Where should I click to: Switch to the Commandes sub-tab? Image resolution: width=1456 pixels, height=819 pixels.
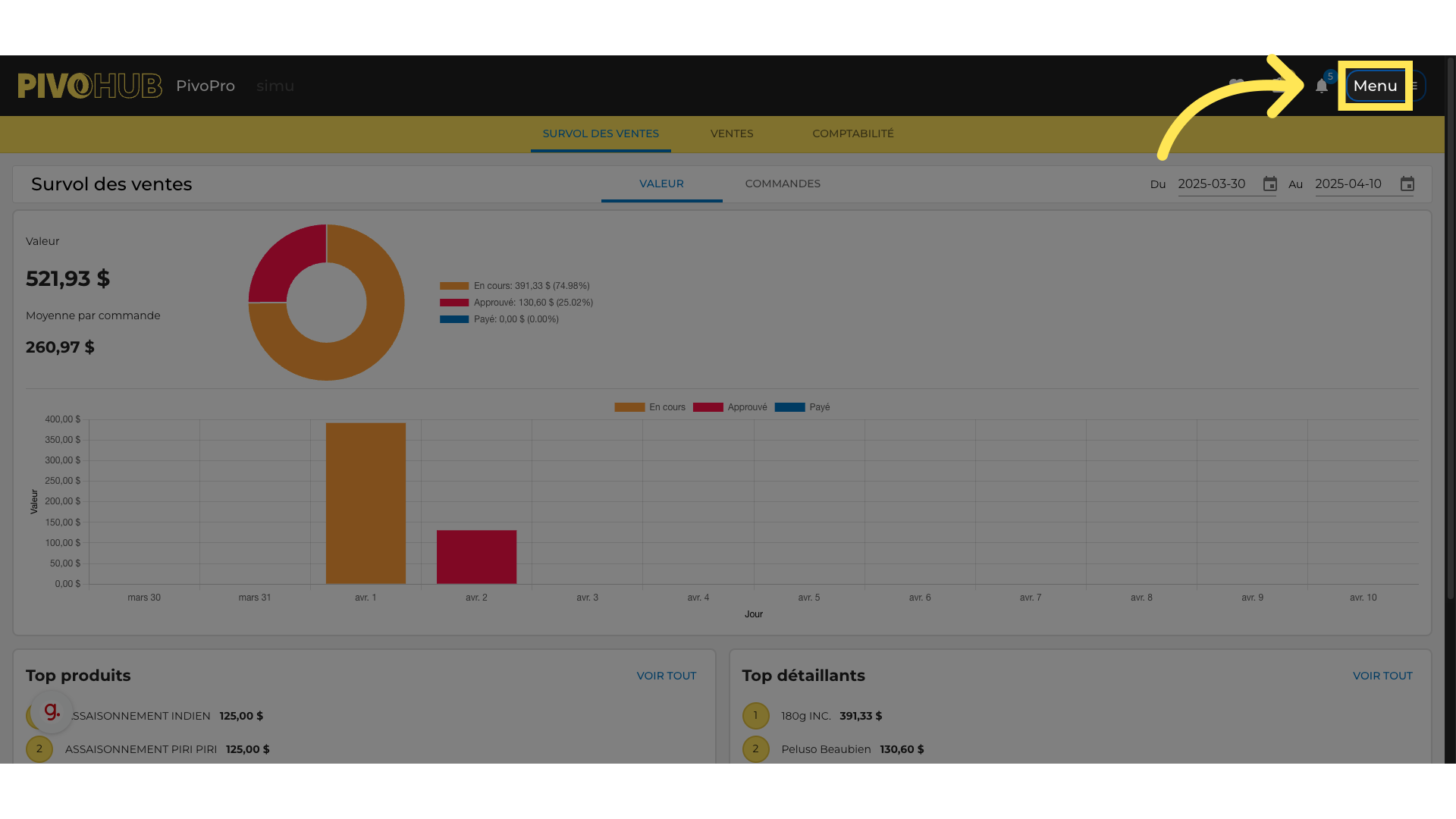point(782,184)
